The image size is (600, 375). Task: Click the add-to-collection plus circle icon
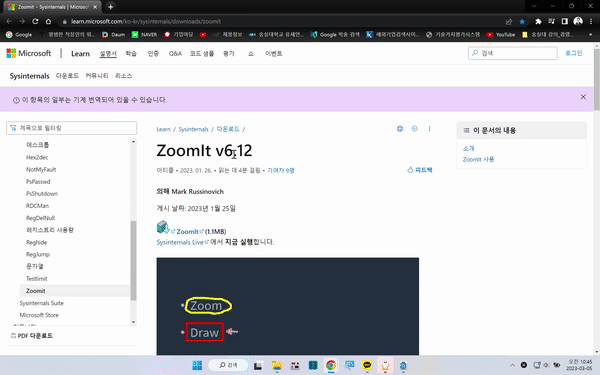click(414, 129)
